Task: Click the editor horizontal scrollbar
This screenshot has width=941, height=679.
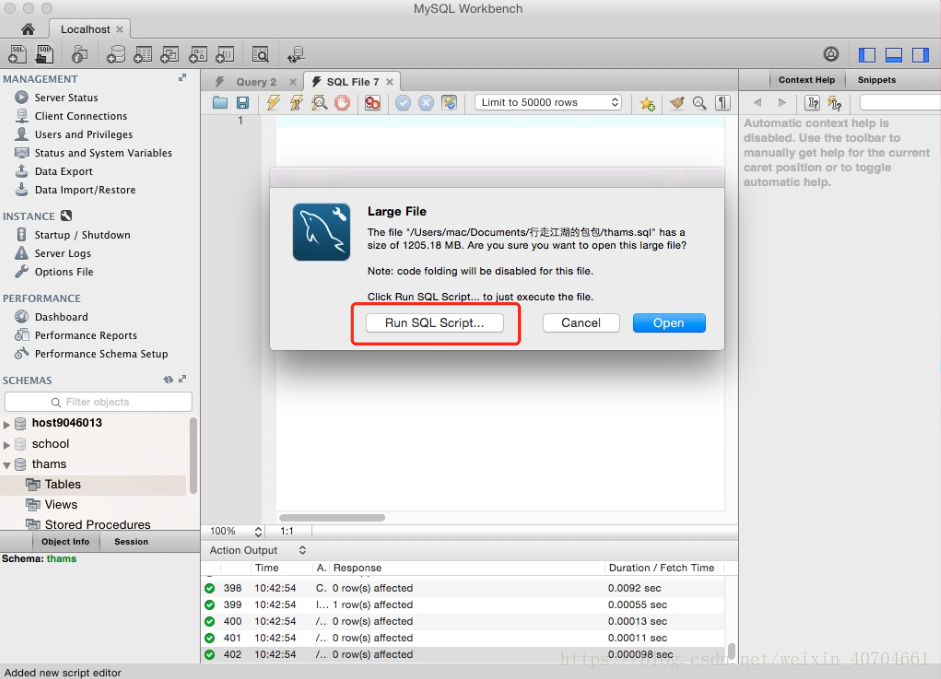Action: 332,518
